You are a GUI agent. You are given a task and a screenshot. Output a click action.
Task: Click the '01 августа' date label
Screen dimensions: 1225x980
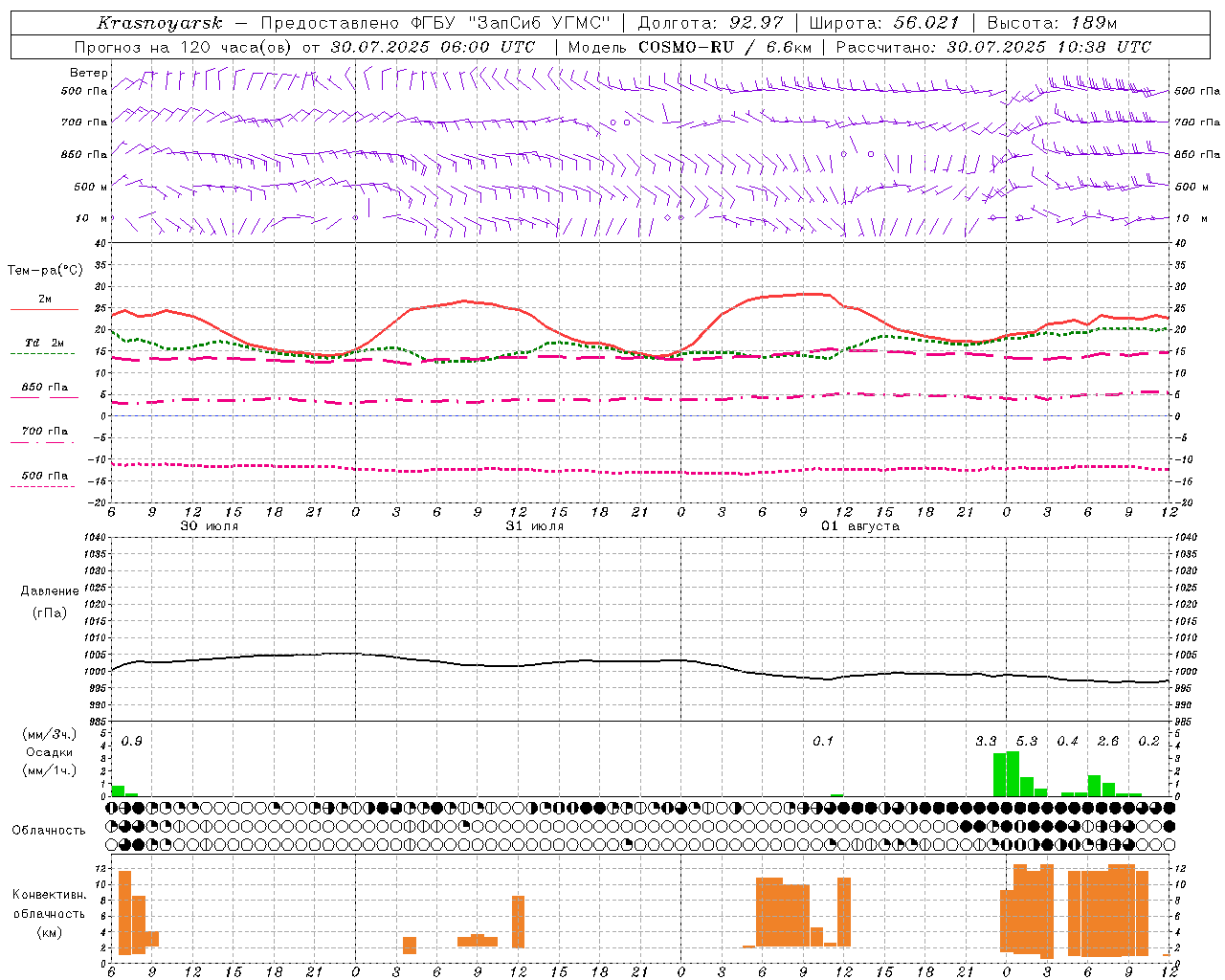(860, 526)
